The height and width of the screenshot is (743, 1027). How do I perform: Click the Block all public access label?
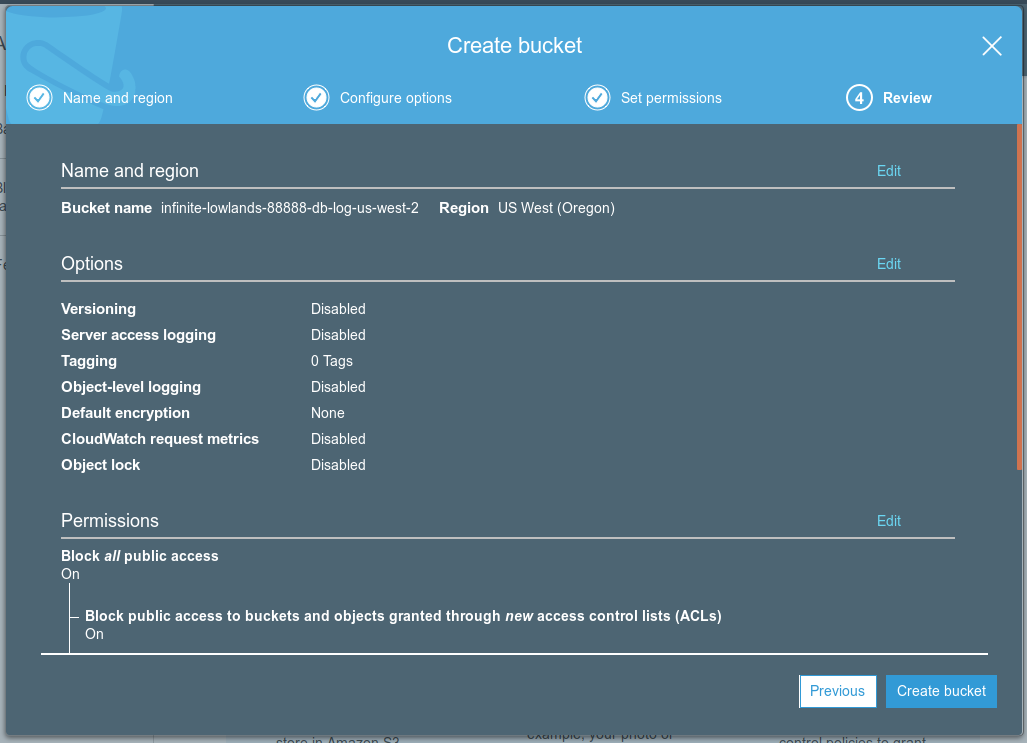pyautogui.click(x=140, y=556)
